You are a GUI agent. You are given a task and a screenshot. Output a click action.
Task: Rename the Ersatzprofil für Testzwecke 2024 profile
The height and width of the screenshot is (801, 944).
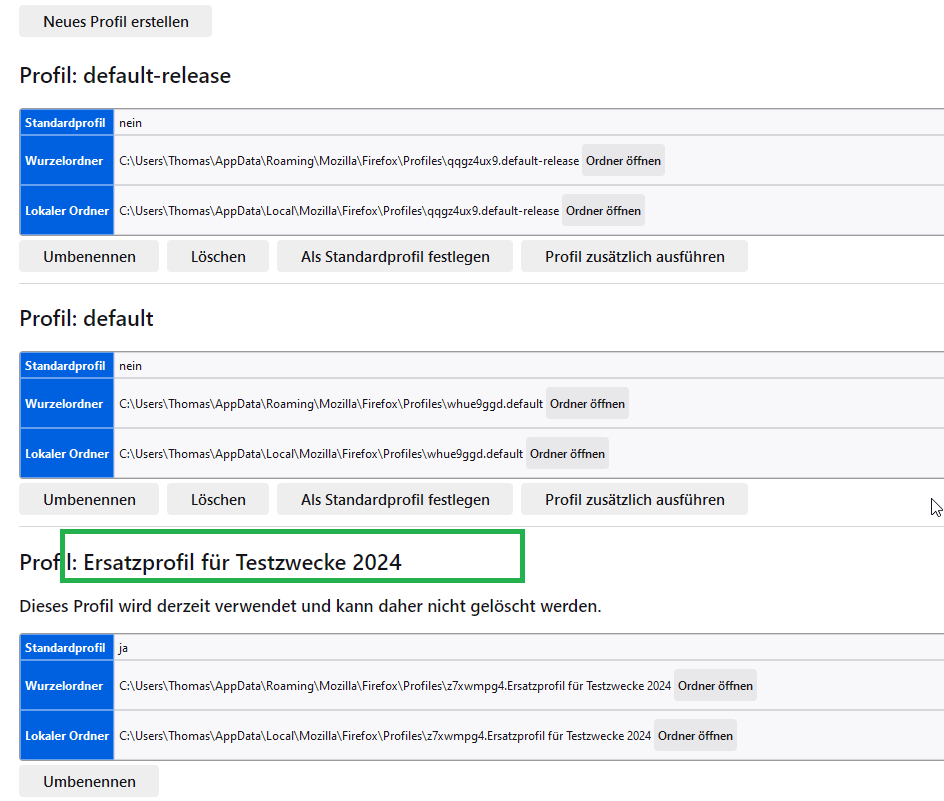point(89,781)
